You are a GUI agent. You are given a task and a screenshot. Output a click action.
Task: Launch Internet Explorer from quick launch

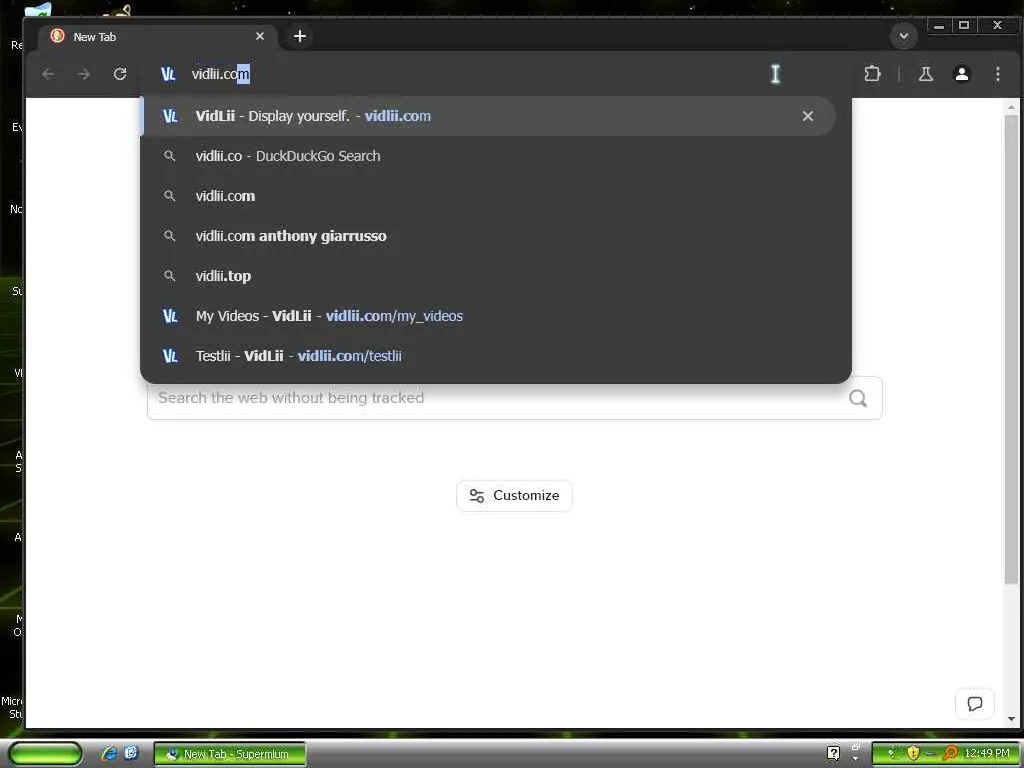pos(109,754)
